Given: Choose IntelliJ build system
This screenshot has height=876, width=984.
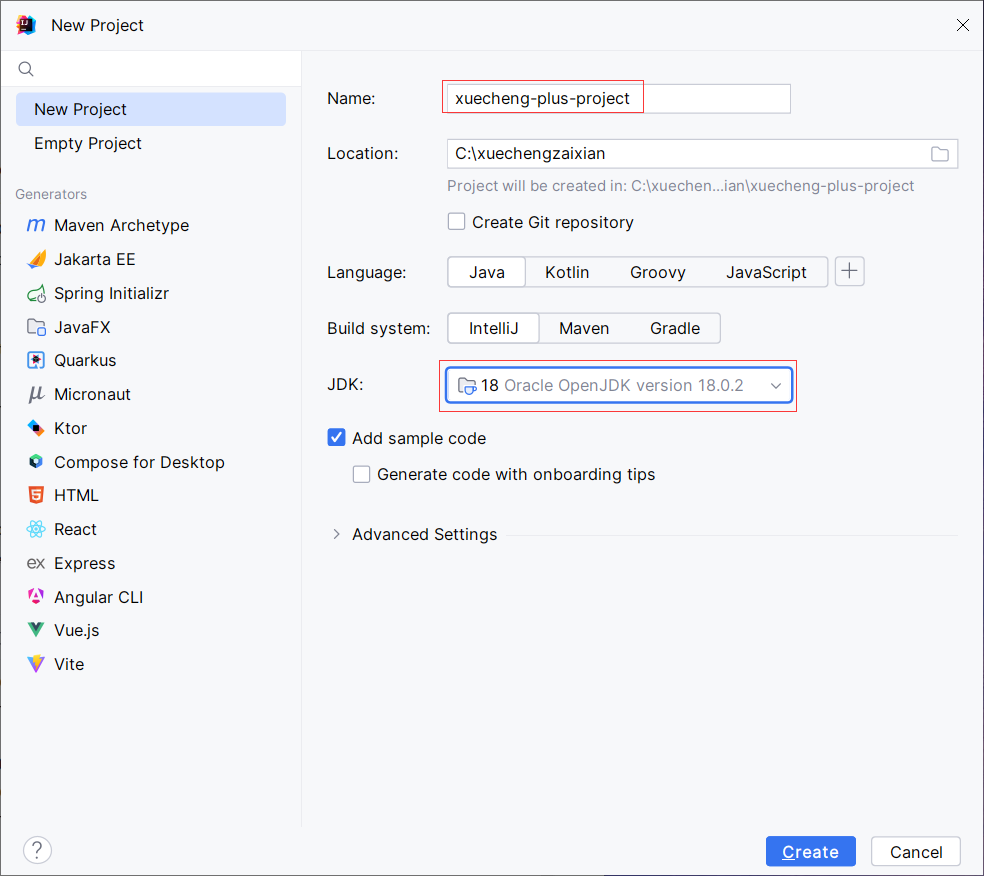Looking at the screenshot, I should tap(493, 328).
